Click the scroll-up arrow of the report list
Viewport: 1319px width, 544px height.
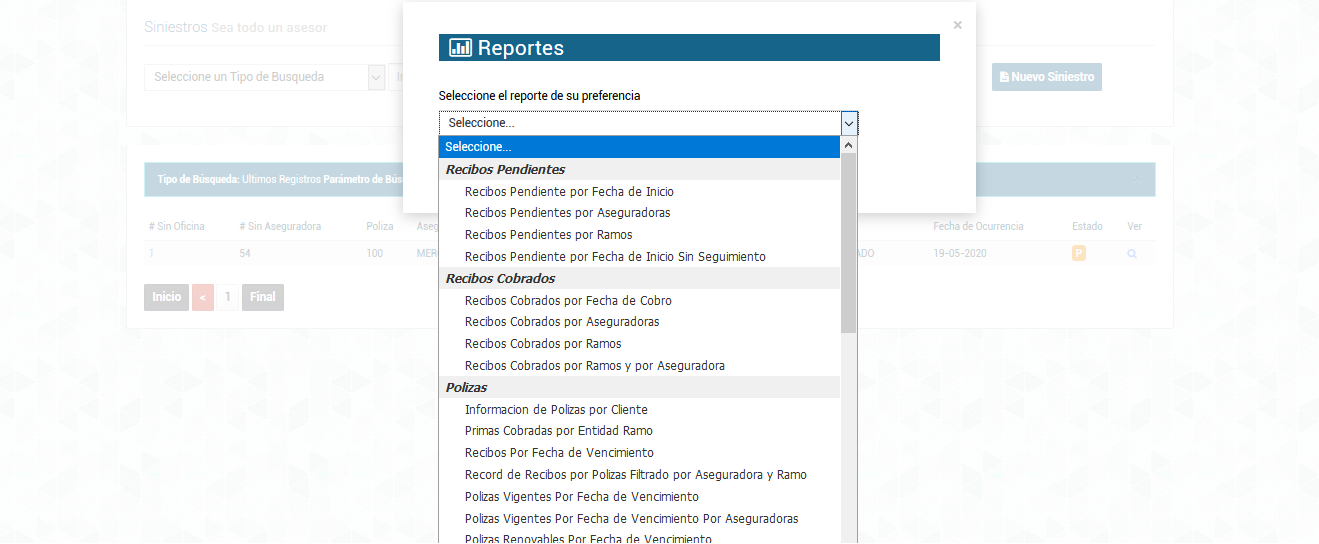point(849,146)
